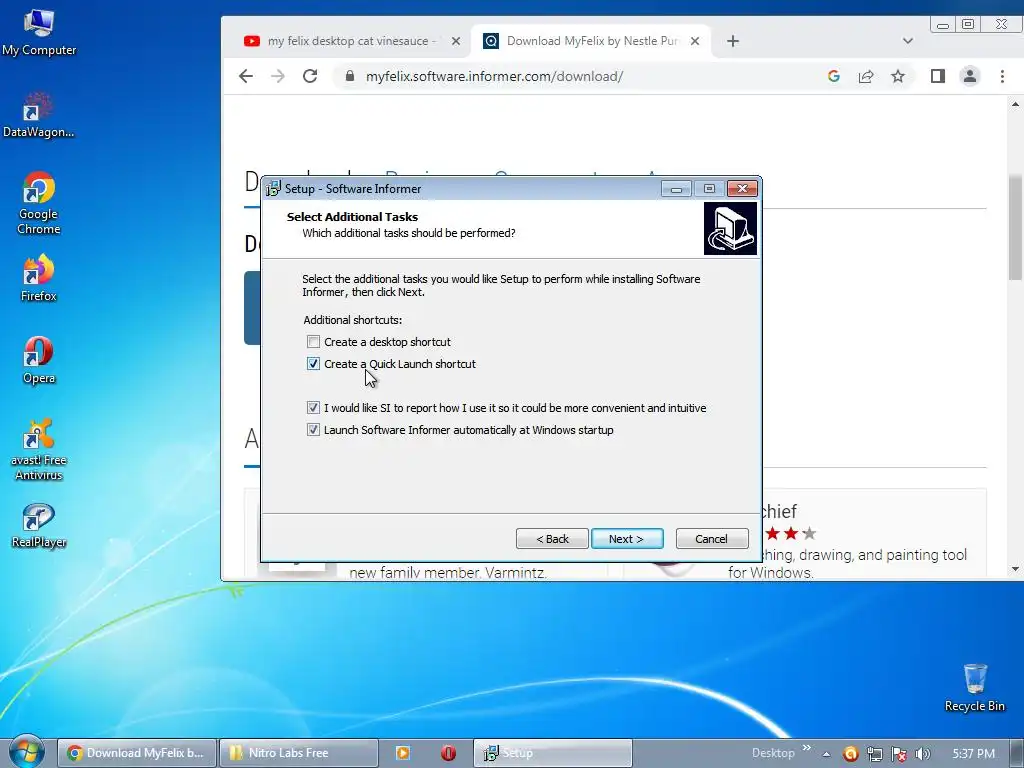Check the Create a desktop shortcut box

click(313, 342)
